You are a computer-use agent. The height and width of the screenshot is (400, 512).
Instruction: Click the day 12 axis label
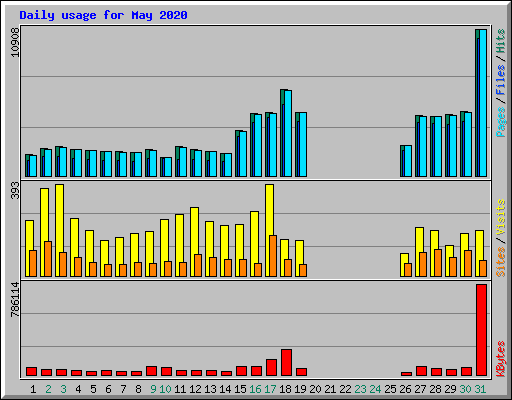[x=195, y=389]
